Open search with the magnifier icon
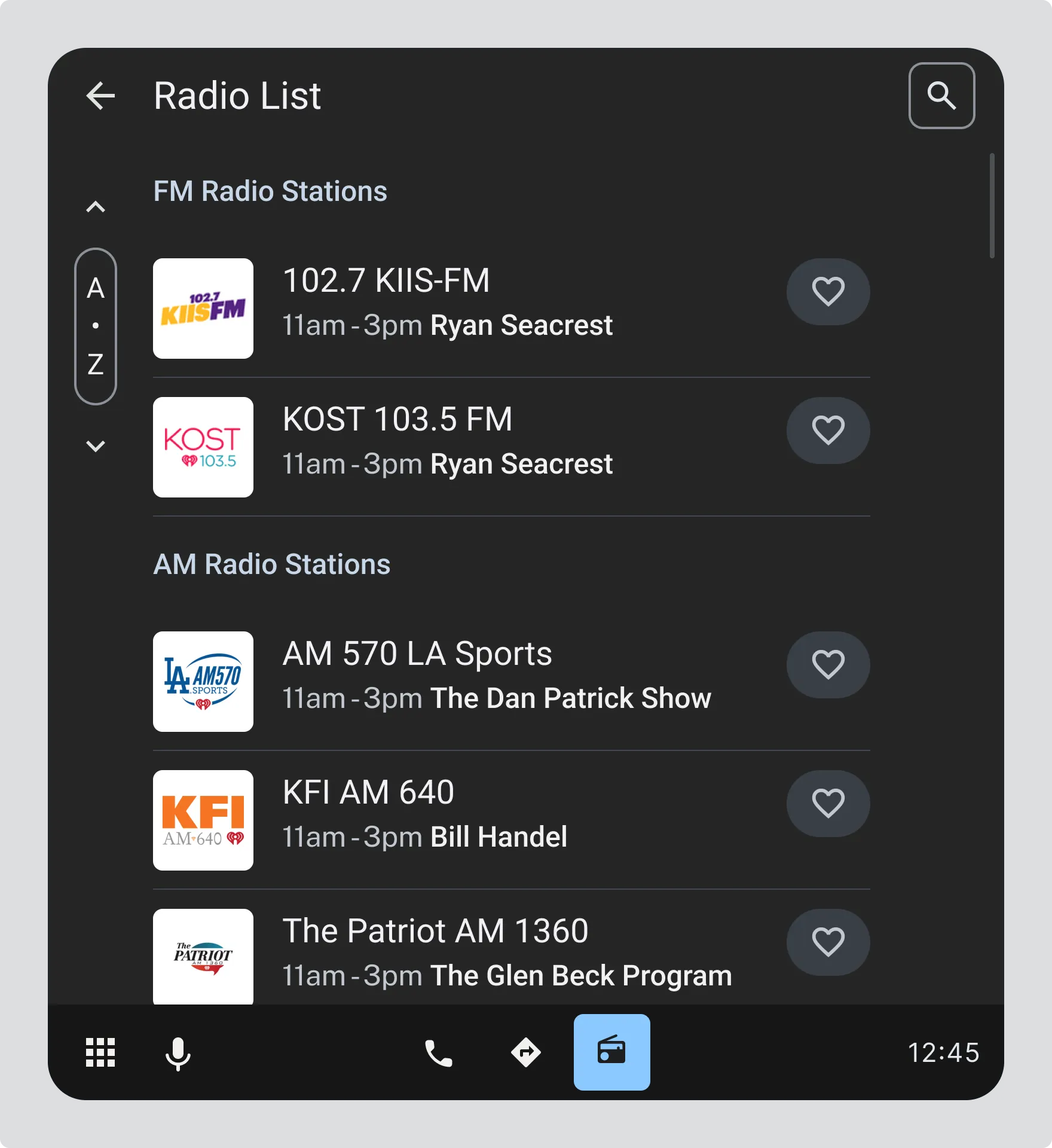The height and width of the screenshot is (1148, 1052). (941, 96)
